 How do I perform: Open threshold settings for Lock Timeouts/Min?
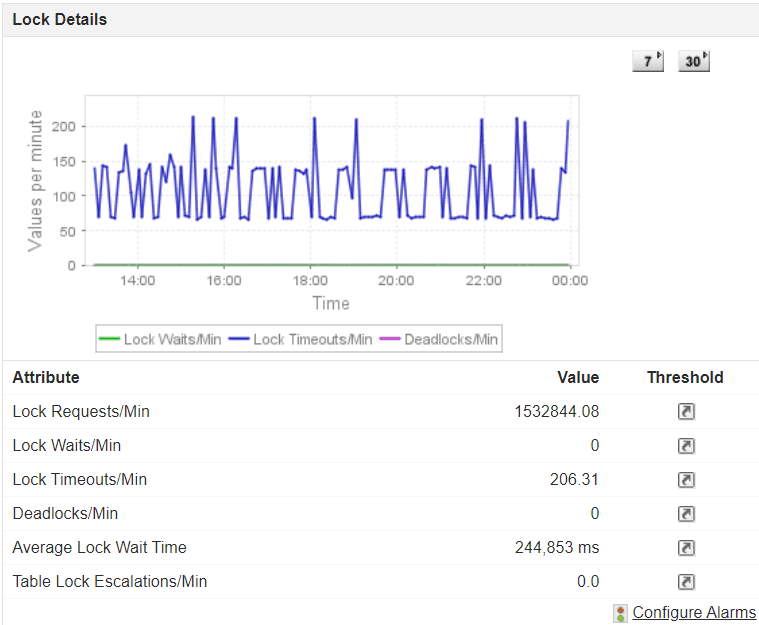pyautogui.click(x=685, y=480)
